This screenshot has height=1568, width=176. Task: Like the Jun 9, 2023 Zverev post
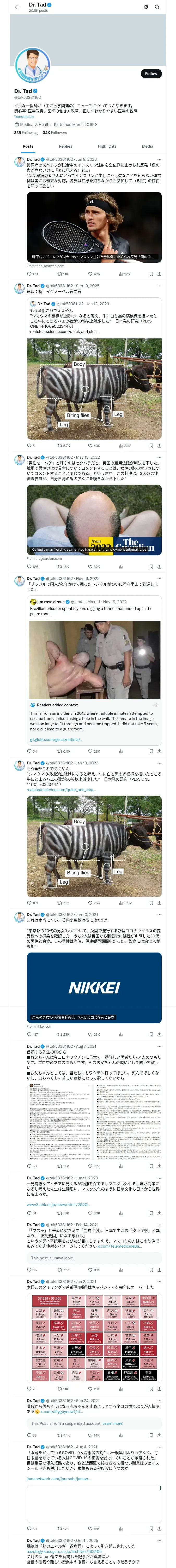[x=90, y=274]
